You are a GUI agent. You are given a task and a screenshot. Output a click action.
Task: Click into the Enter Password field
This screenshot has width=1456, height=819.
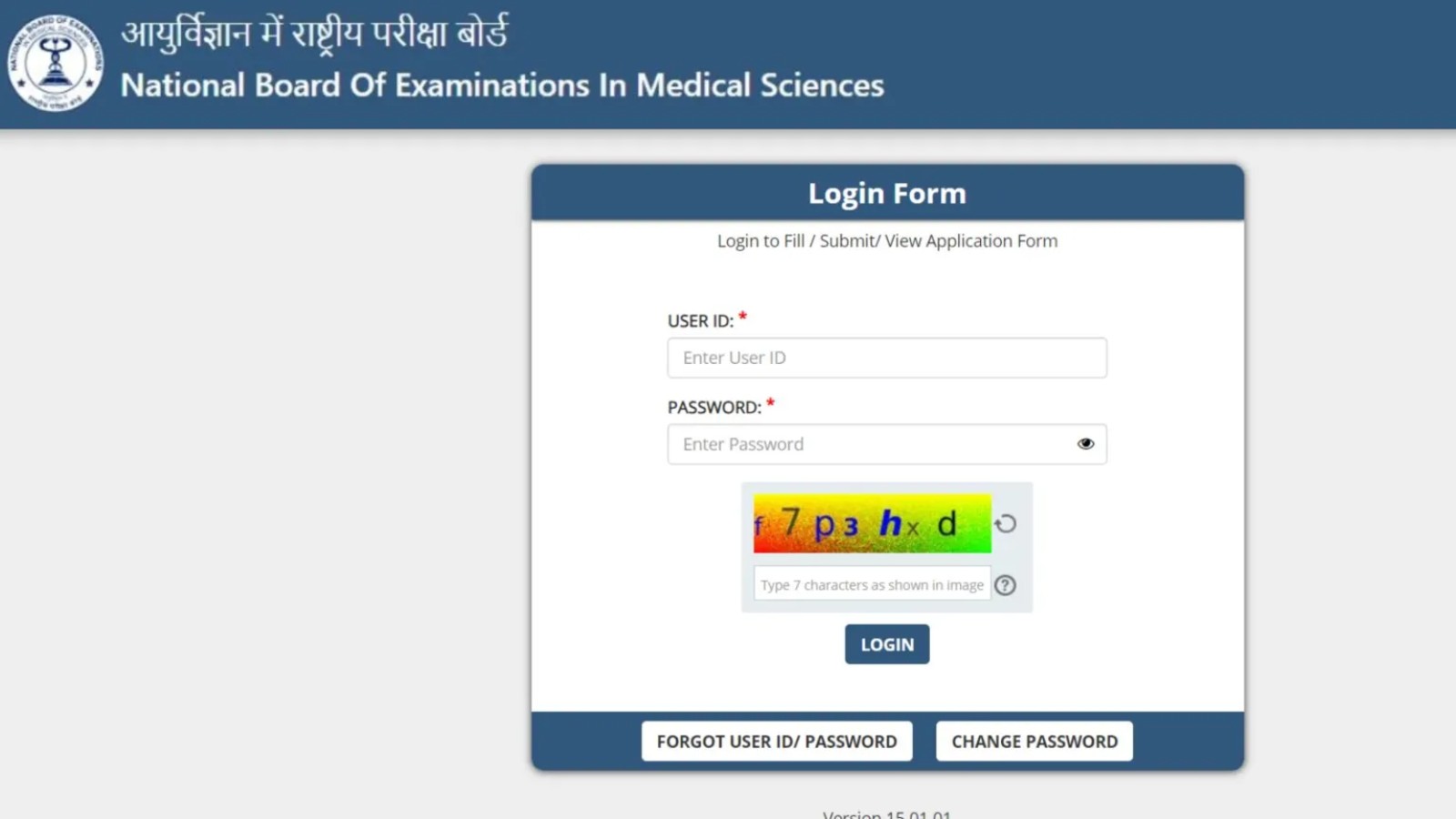[869, 444]
